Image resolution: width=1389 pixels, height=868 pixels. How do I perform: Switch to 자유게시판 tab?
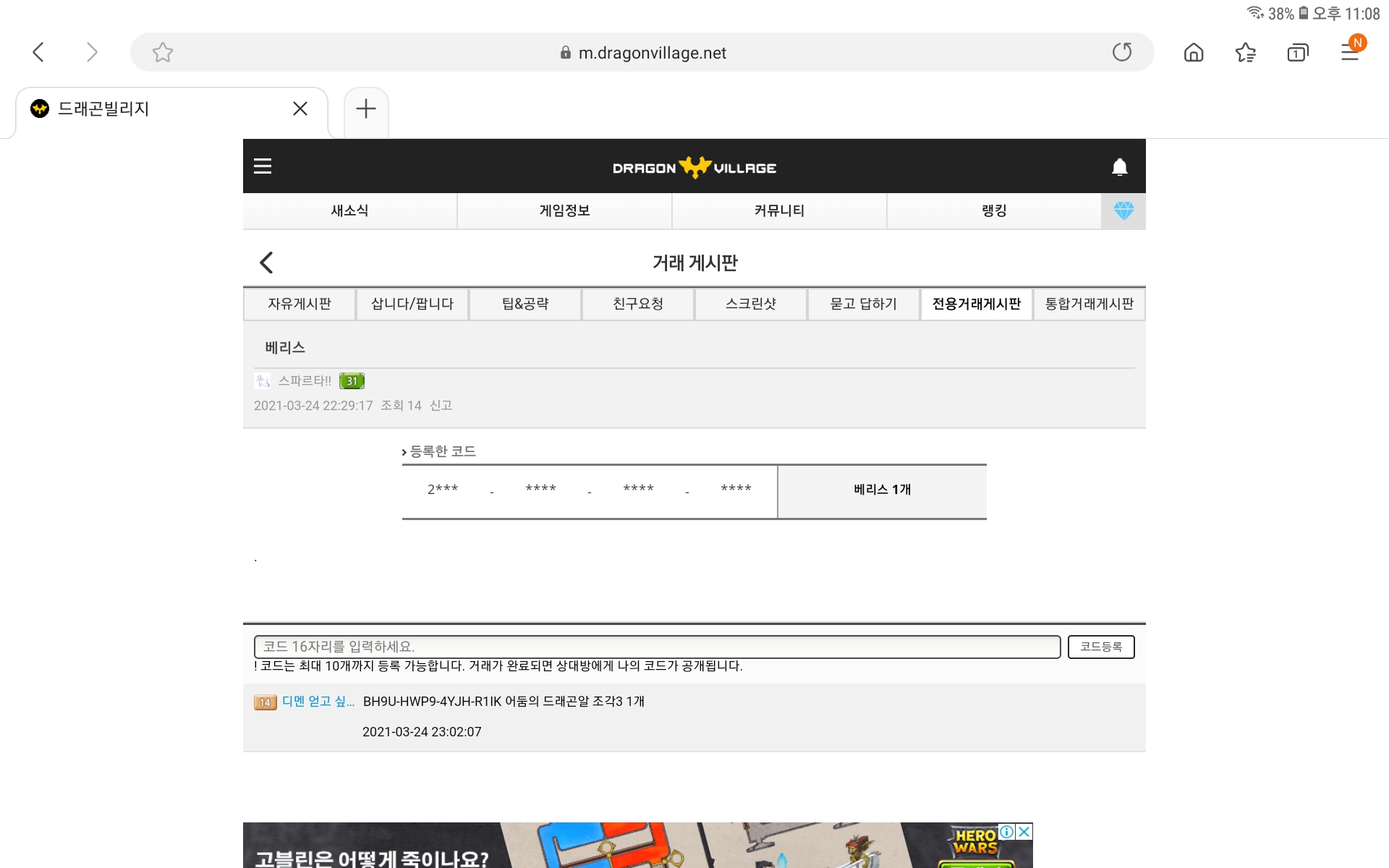300,304
